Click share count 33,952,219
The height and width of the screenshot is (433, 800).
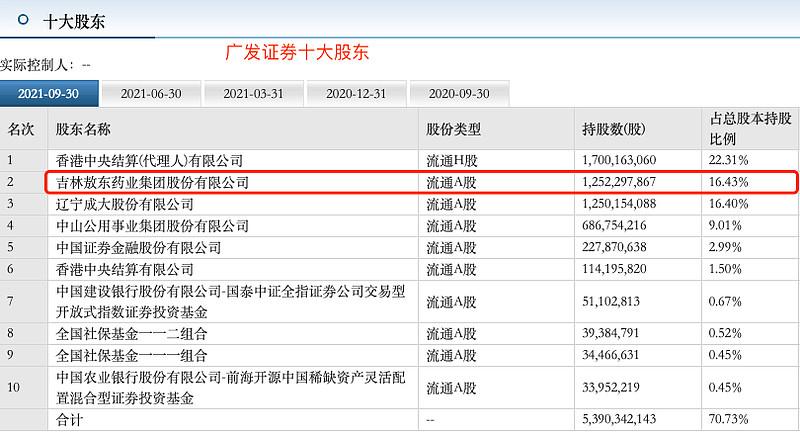point(611,387)
